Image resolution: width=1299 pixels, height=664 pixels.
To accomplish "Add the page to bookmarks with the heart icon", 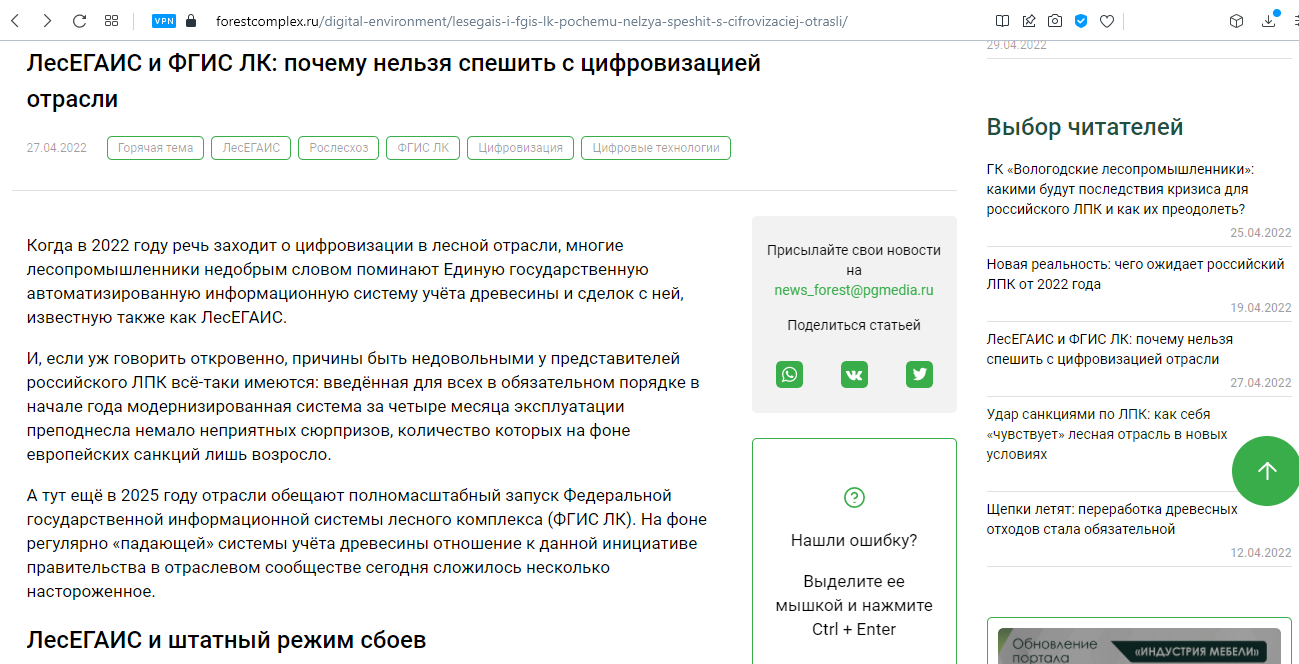I will click(x=1107, y=21).
